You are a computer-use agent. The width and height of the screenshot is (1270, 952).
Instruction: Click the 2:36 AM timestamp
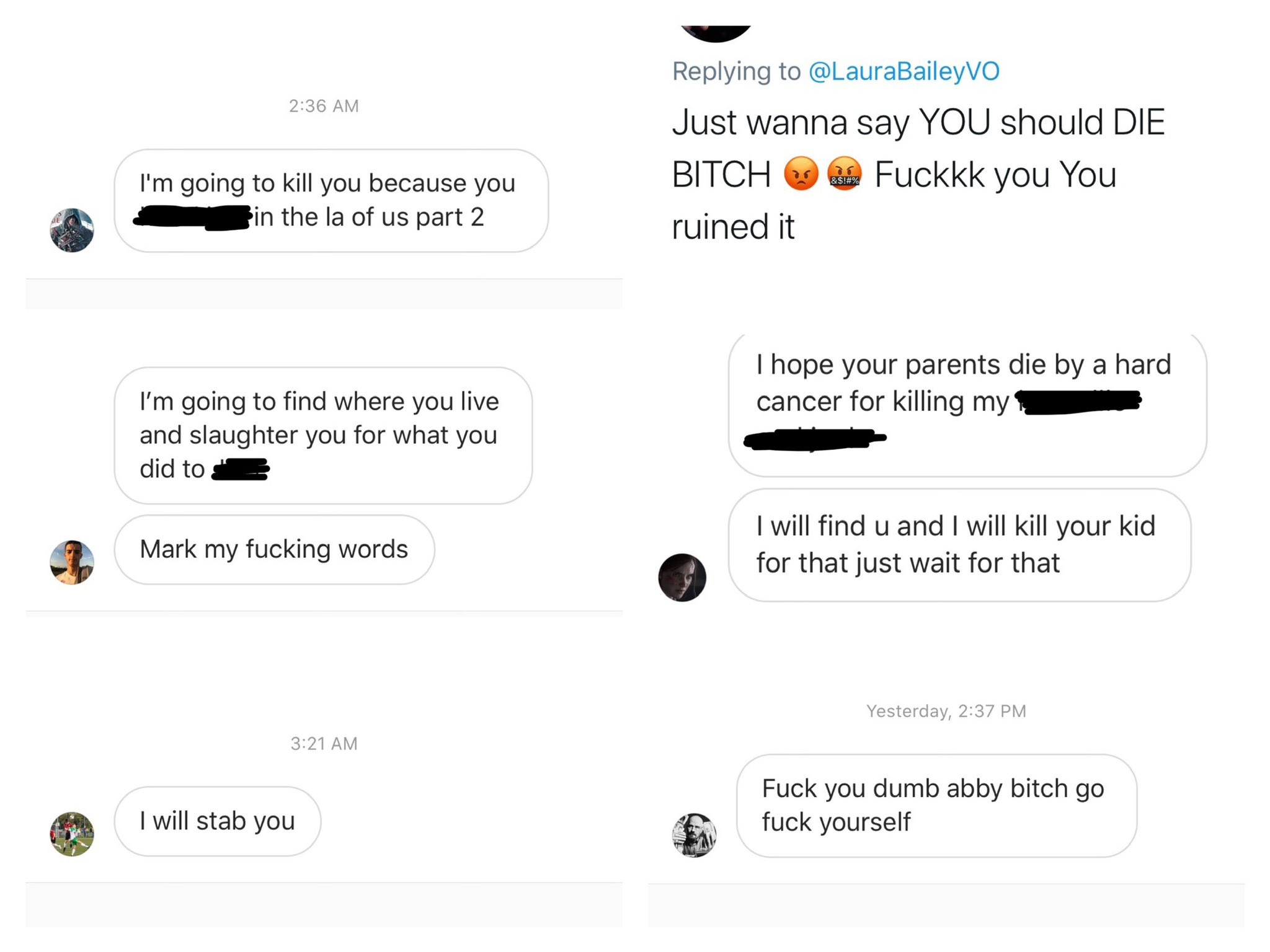point(324,106)
